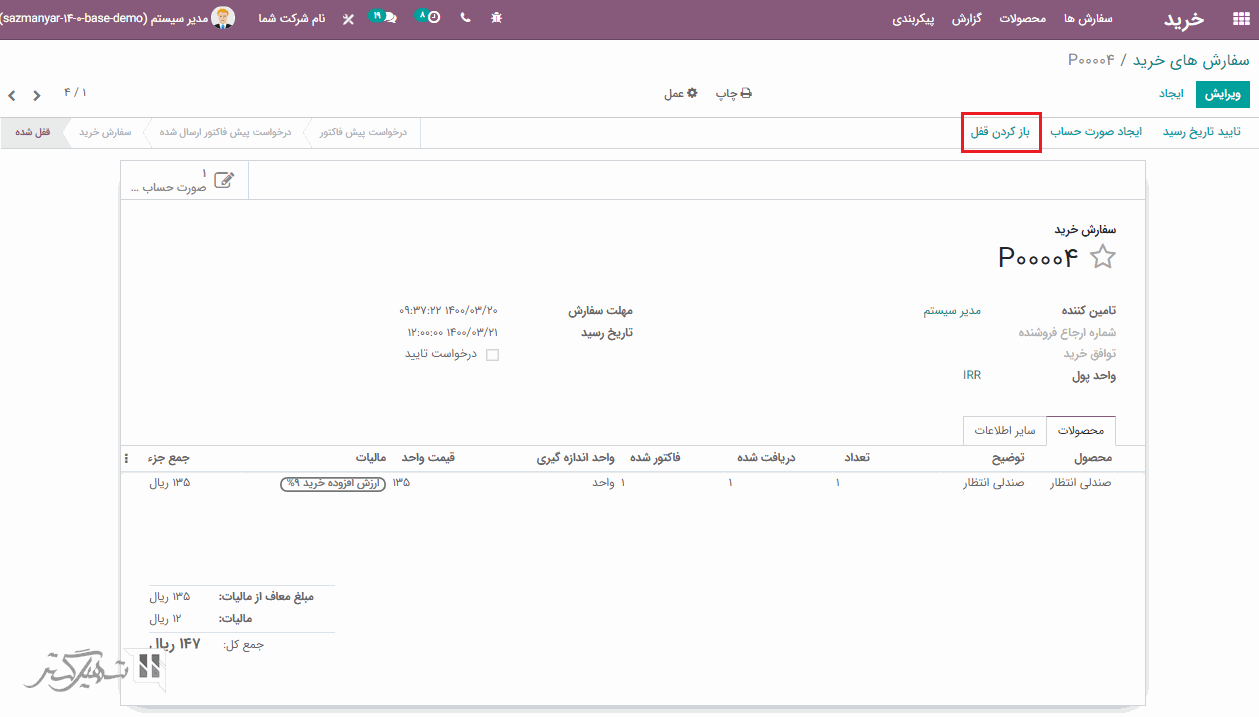Open the مدیر سیستم user menu

[x=190, y=18]
